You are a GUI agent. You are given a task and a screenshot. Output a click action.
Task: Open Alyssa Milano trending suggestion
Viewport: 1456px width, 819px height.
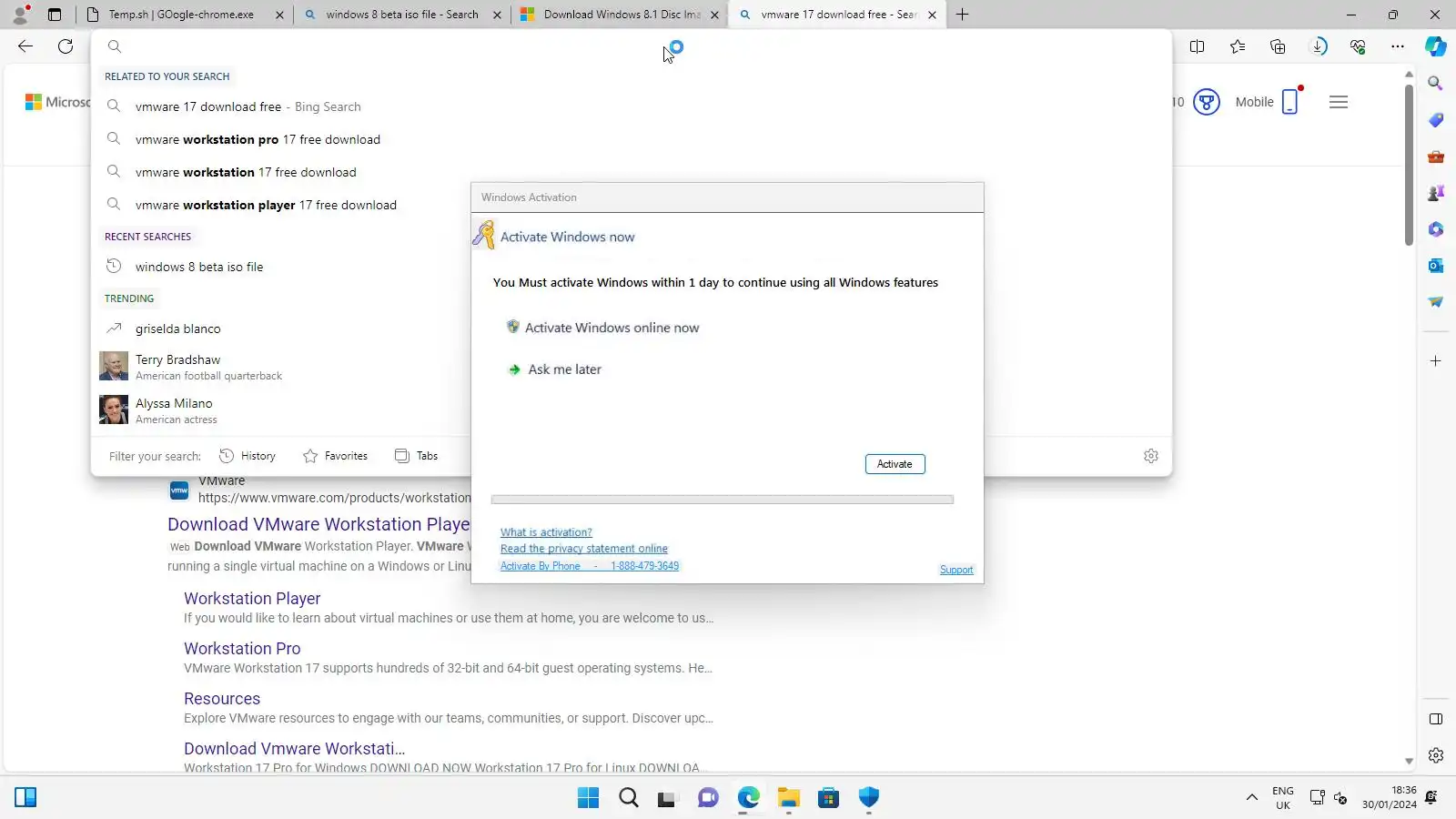point(176,410)
